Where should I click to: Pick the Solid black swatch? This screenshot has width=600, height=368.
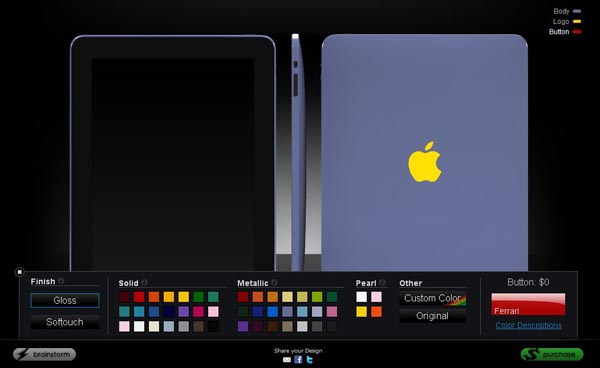click(x=214, y=327)
